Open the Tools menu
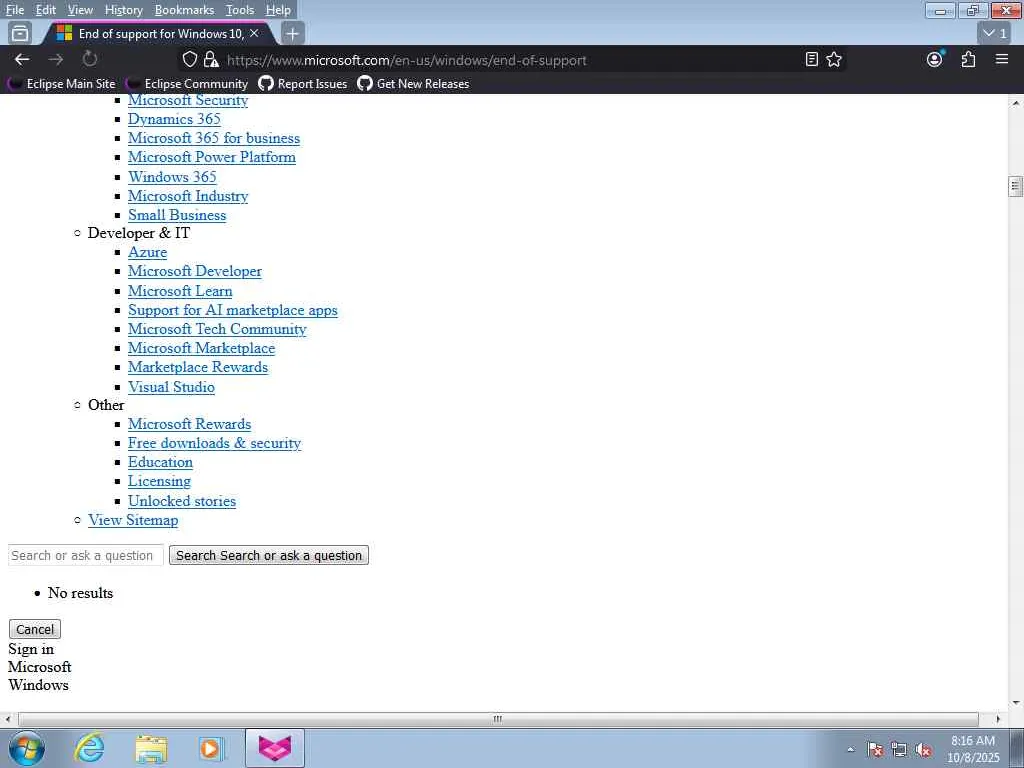Image resolution: width=1024 pixels, height=768 pixels. [240, 10]
